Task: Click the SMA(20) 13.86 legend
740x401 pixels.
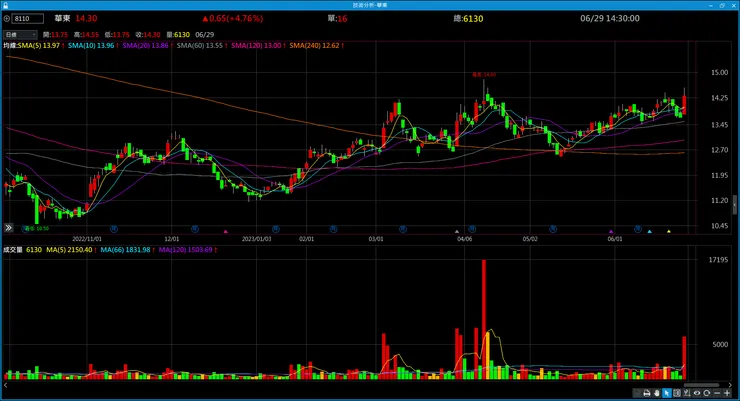Action: [145, 46]
